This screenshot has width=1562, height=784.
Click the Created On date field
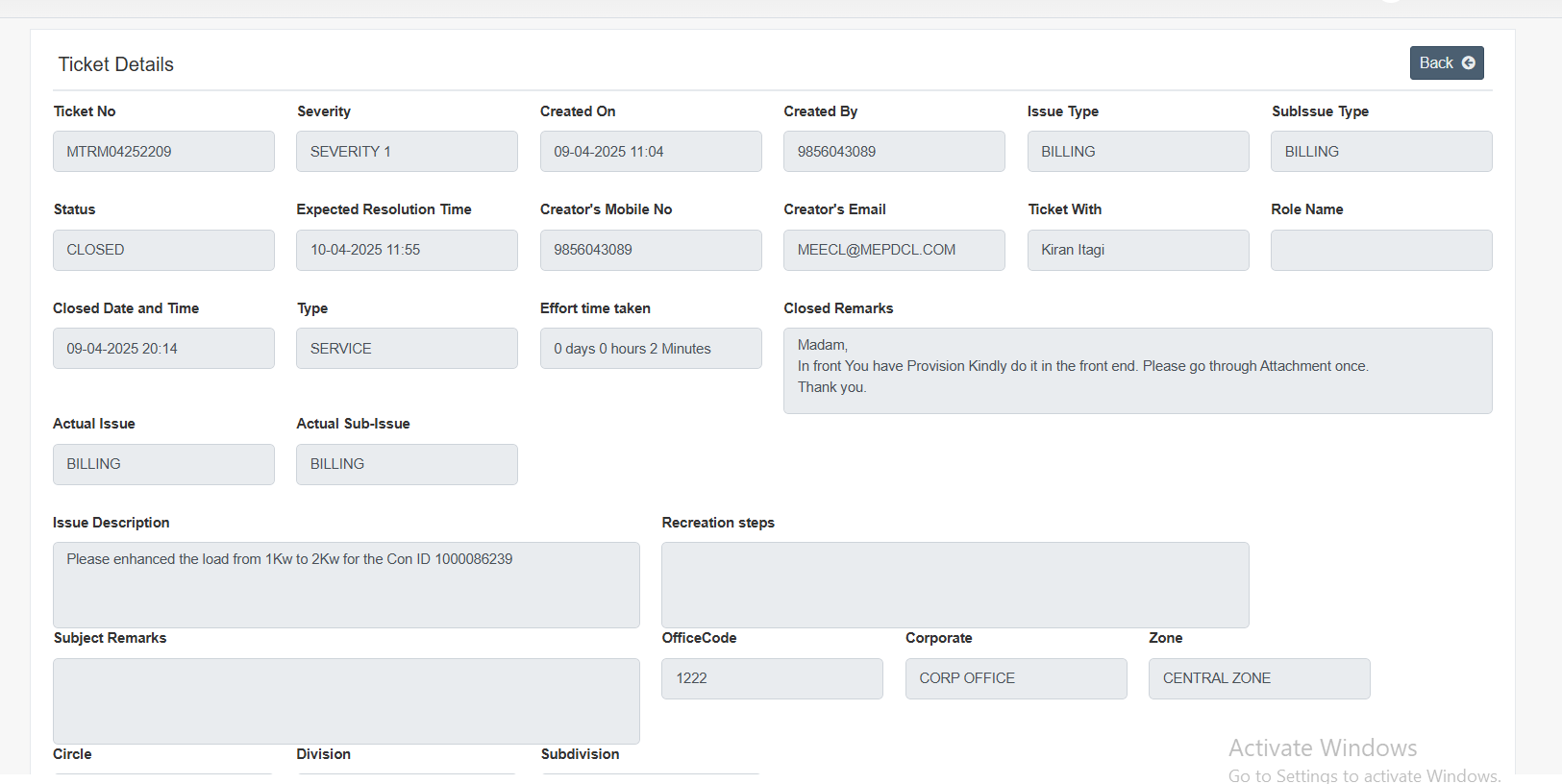point(651,152)
